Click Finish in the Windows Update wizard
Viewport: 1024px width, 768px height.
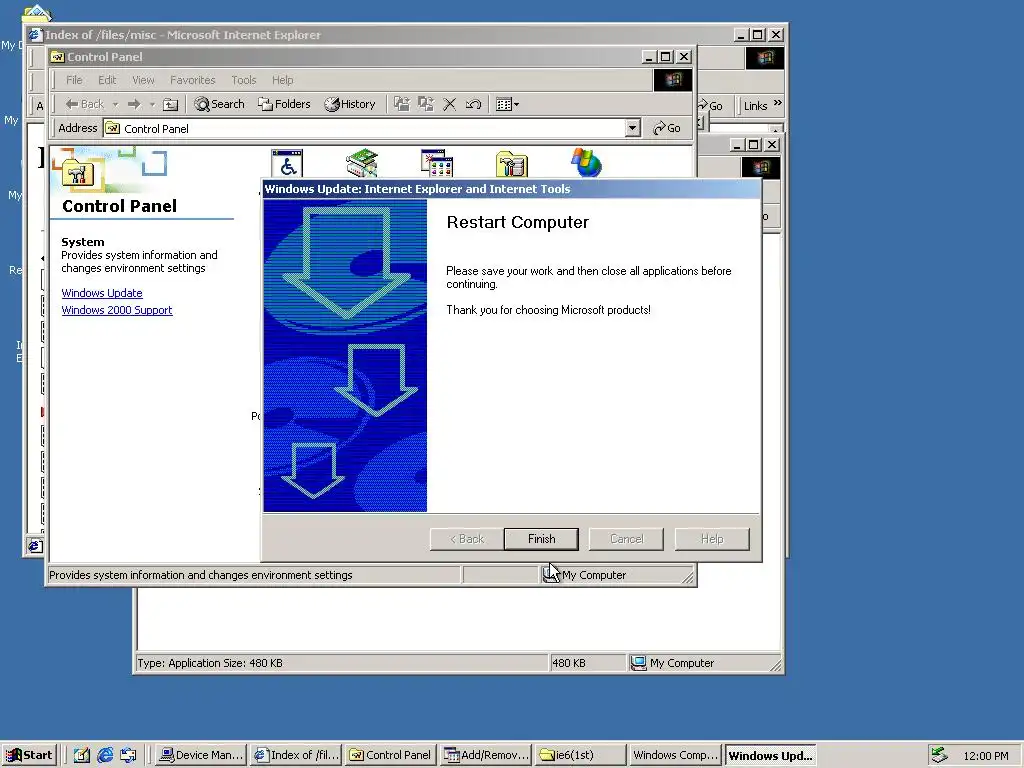pos(541,539)
